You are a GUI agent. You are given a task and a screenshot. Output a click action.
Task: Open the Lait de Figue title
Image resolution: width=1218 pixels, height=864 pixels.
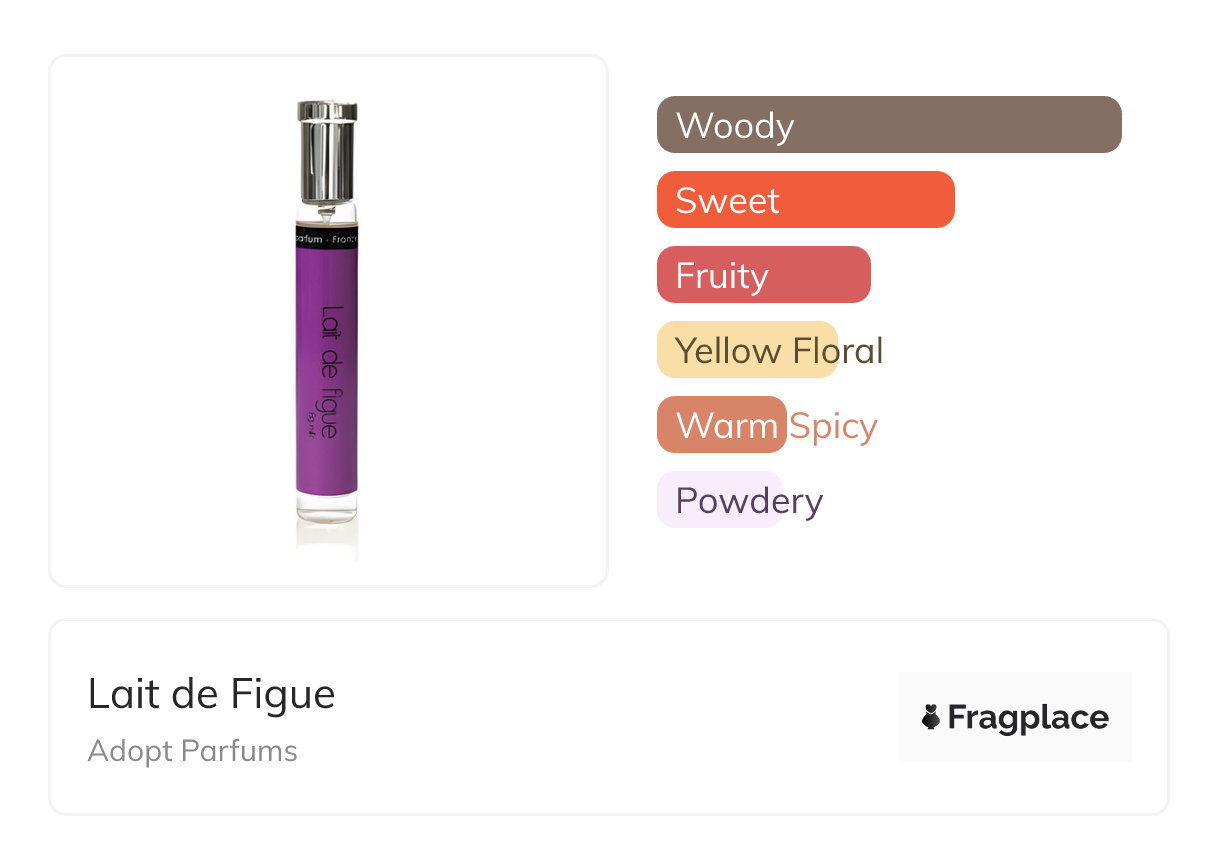[211, 694]
